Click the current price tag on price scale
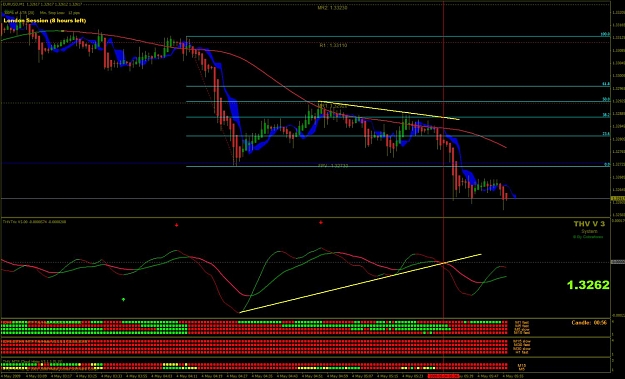The height and width of the screenshot is (379, 625). tap(617, 198)
